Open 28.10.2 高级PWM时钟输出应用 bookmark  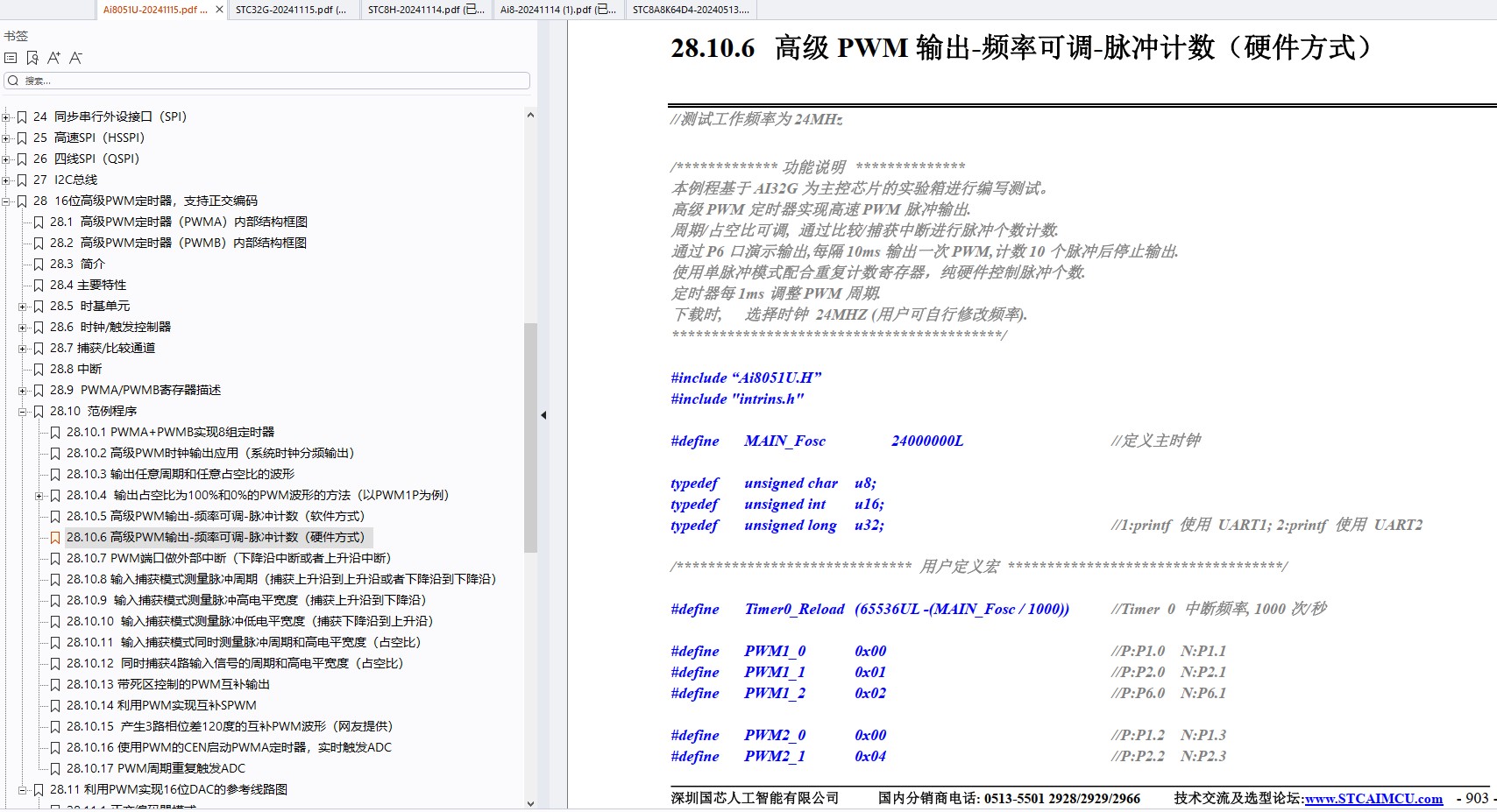[210, 454]
